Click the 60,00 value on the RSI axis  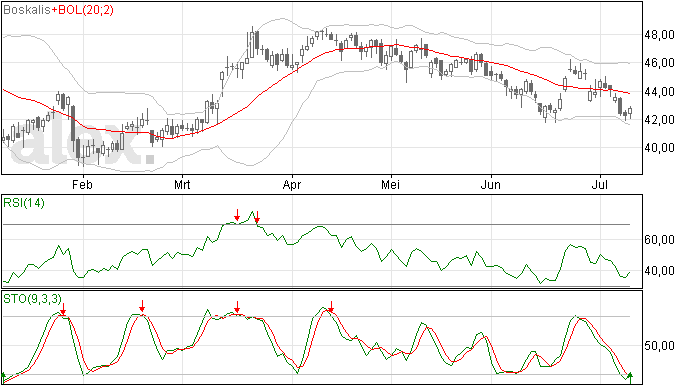pyautogui.click(x=659, y=240)
